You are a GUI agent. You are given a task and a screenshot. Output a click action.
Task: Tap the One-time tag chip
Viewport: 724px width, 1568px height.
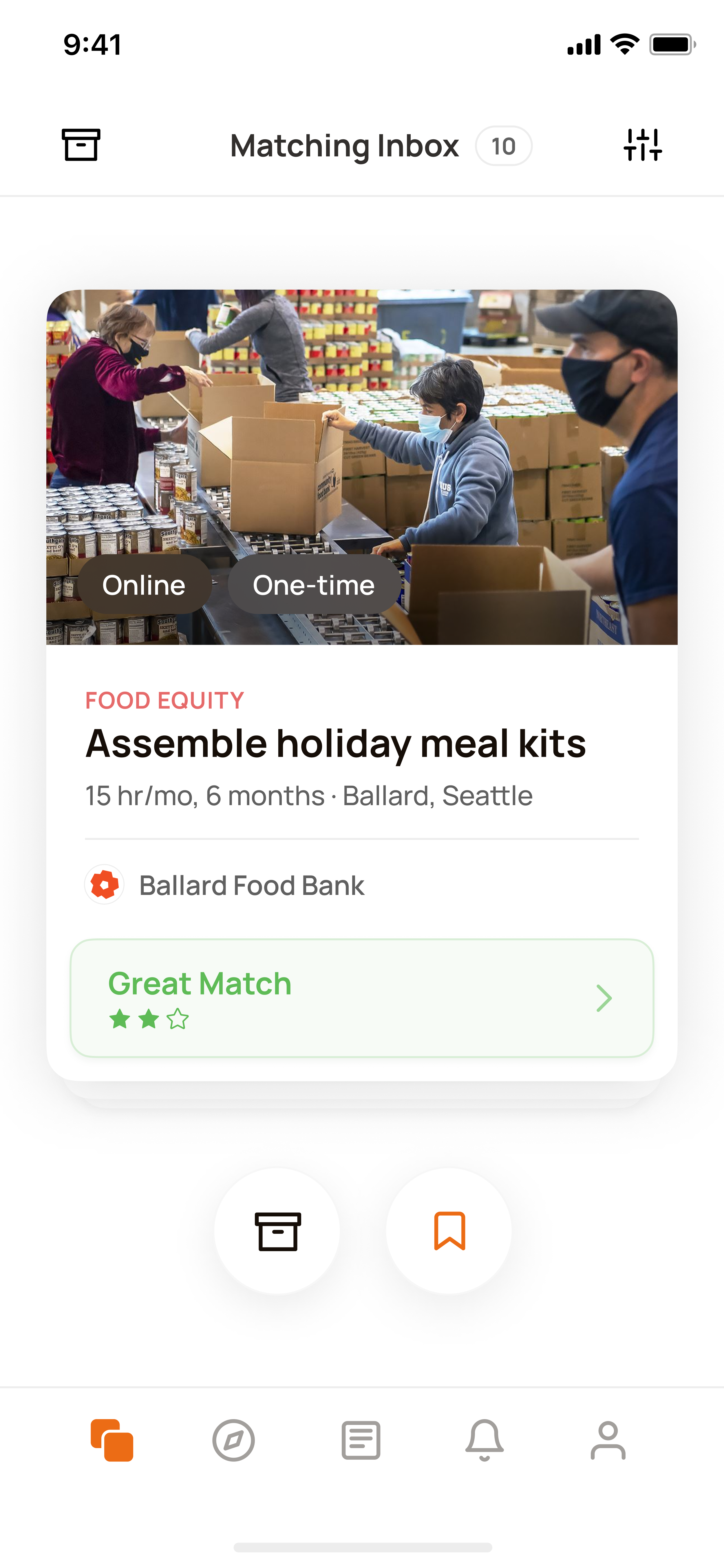point(314,584)
